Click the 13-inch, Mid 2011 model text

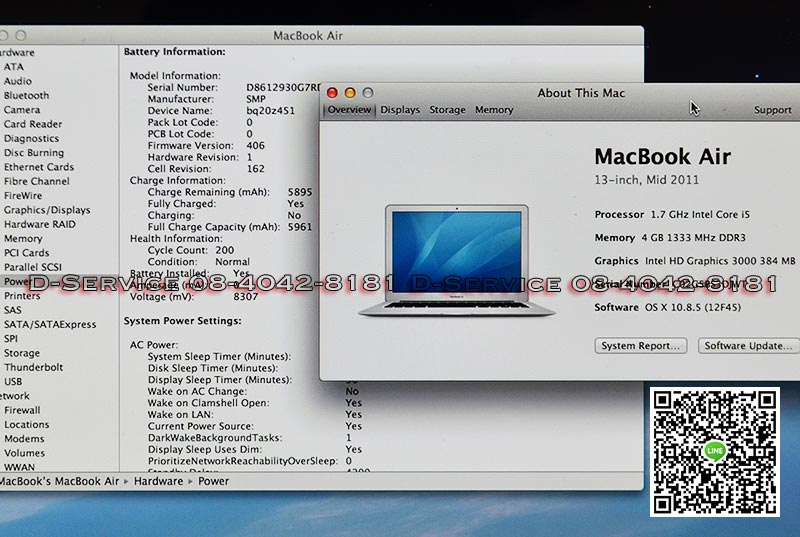(646, 180)
